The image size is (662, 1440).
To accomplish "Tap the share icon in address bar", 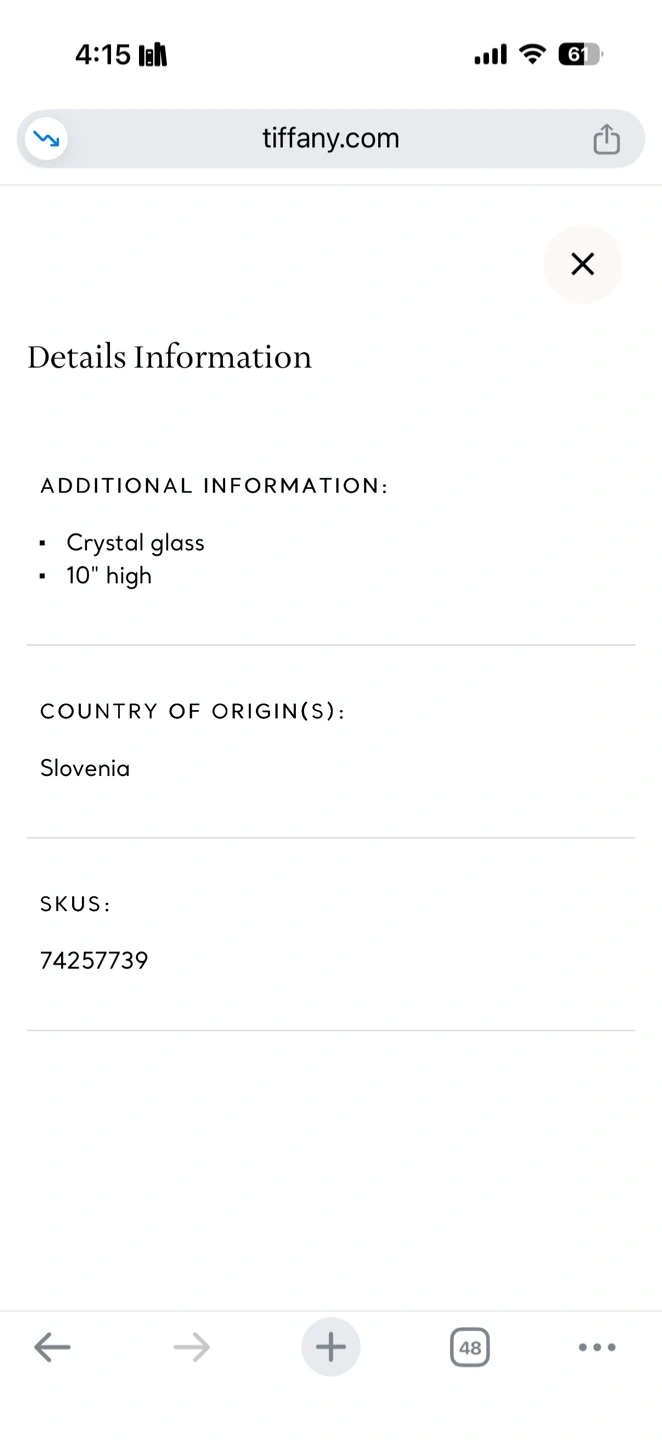I will (606, 139).
